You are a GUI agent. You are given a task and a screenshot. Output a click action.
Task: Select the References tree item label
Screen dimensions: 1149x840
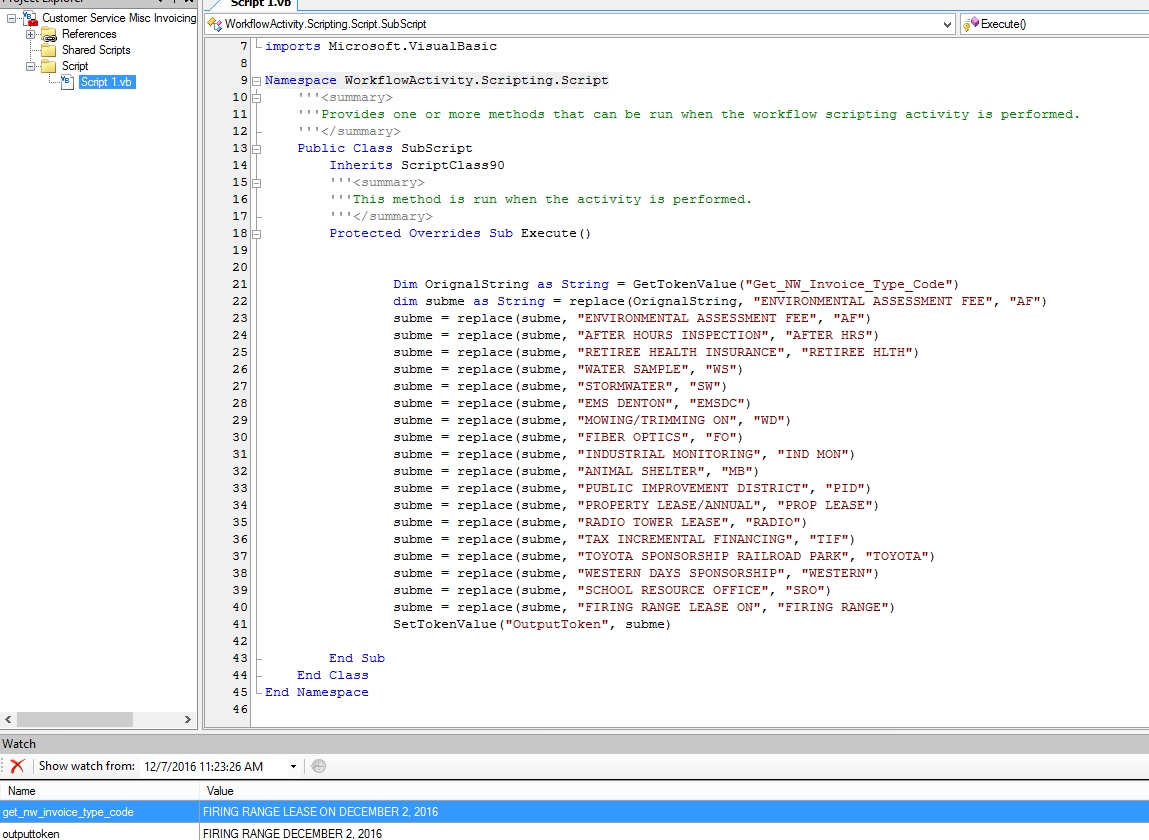[89, 34]
